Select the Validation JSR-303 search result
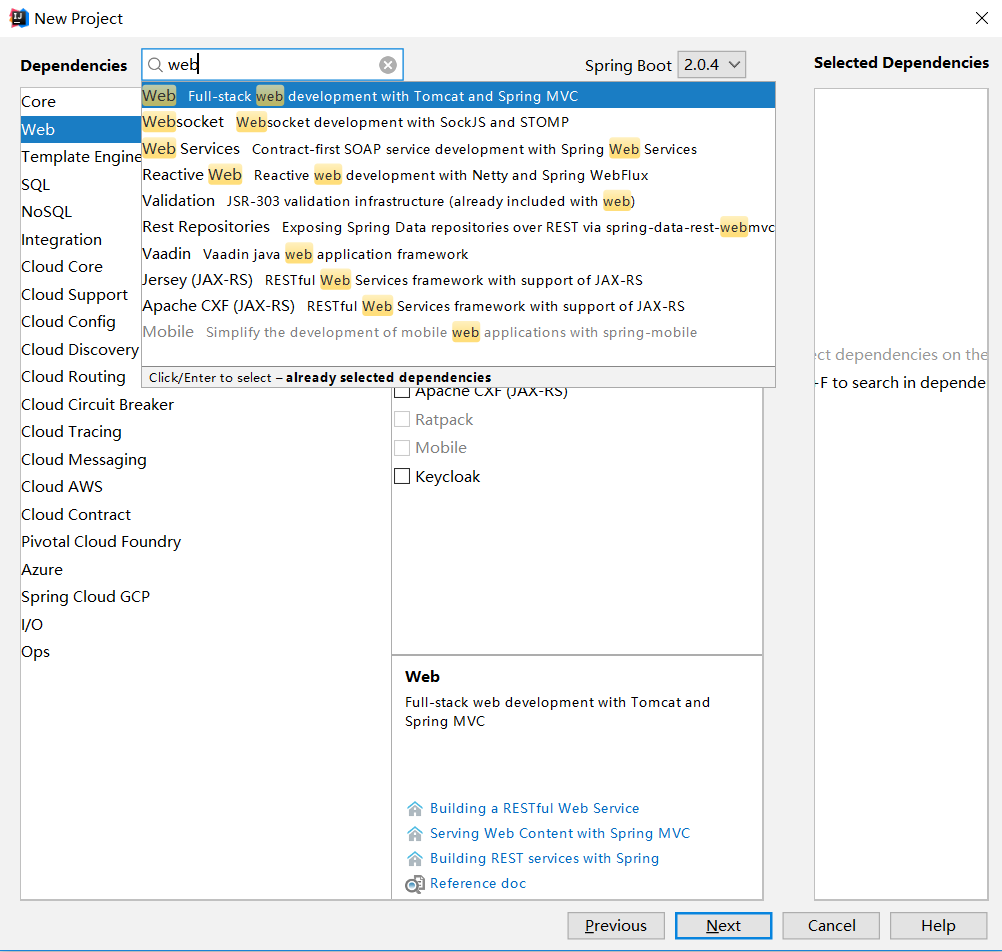 458,201
